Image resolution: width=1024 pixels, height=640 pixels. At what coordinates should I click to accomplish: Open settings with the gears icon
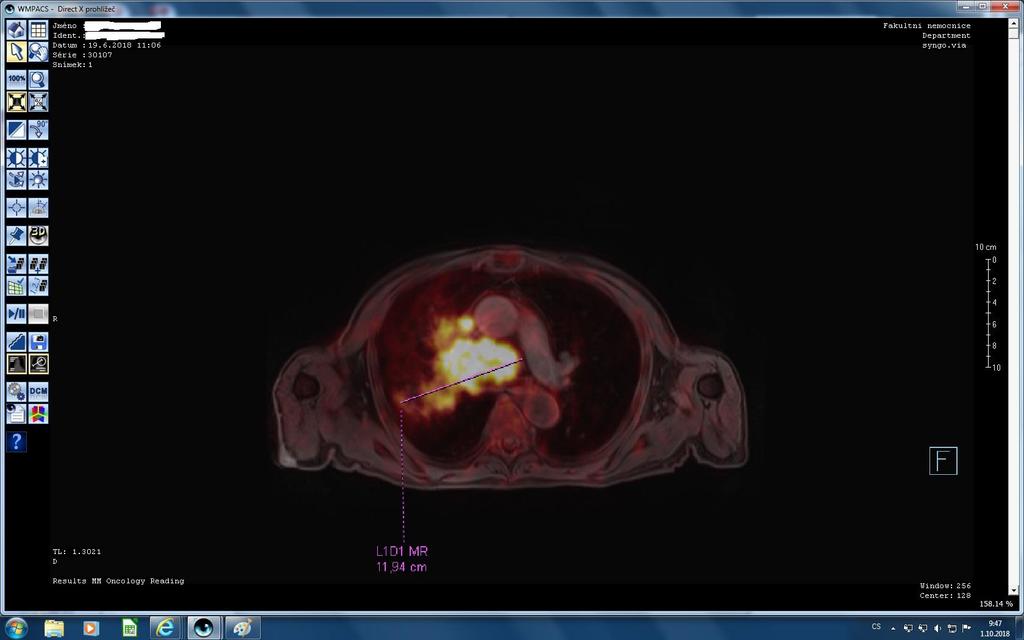(16, 392)
